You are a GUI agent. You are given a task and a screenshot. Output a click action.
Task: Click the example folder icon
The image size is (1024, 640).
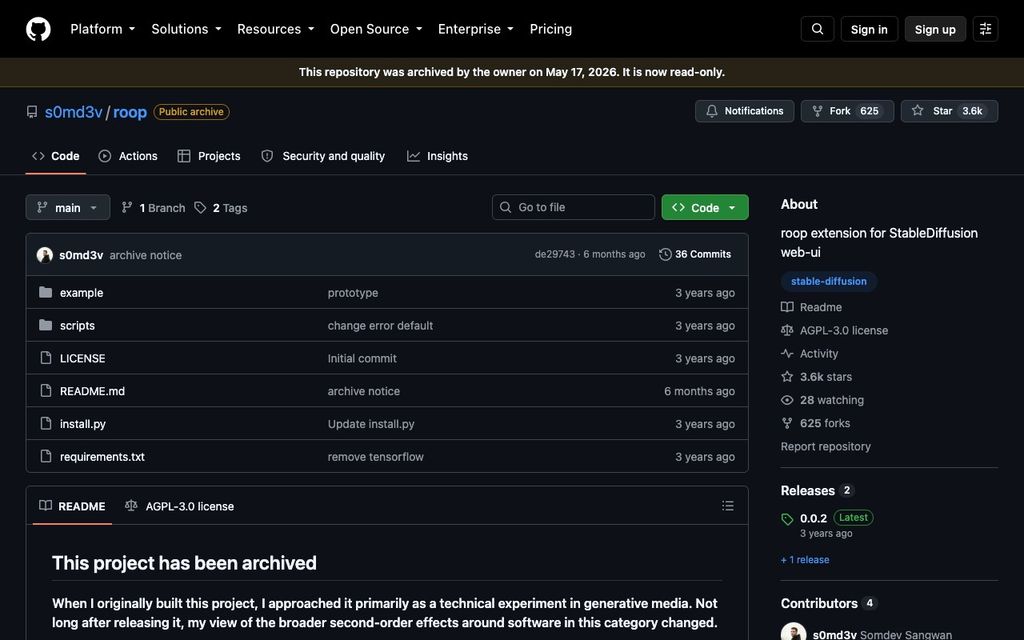(46, 293)
